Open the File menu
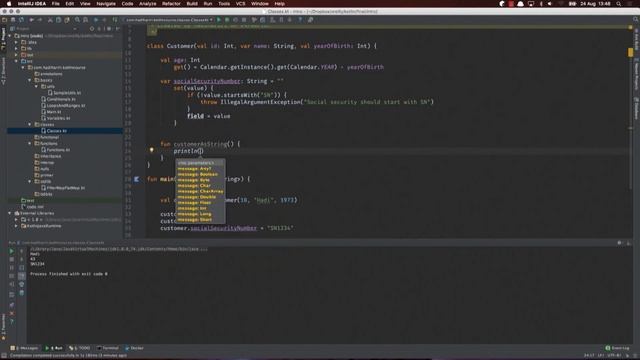The width and height of the screenshot is (640, 360). point(56,4)
